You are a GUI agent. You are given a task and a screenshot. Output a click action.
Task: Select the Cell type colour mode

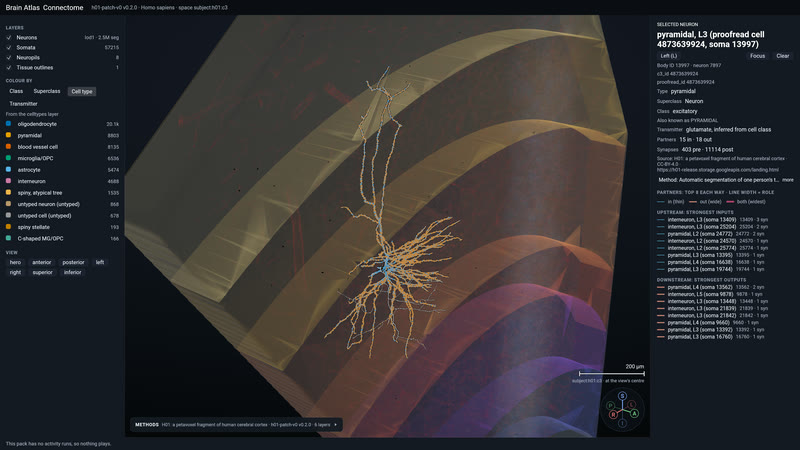(x=82, y=91)
